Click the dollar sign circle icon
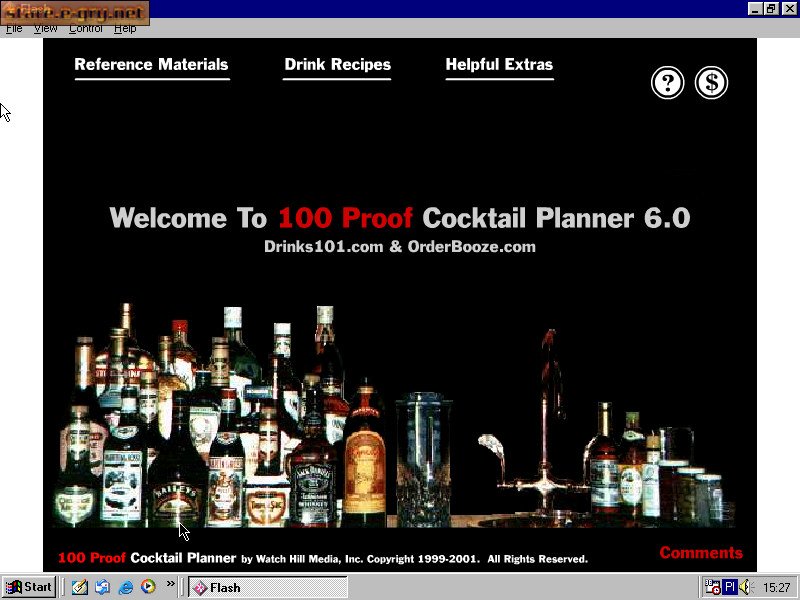Screen dimensions: 800x600 tap(711, 83)
